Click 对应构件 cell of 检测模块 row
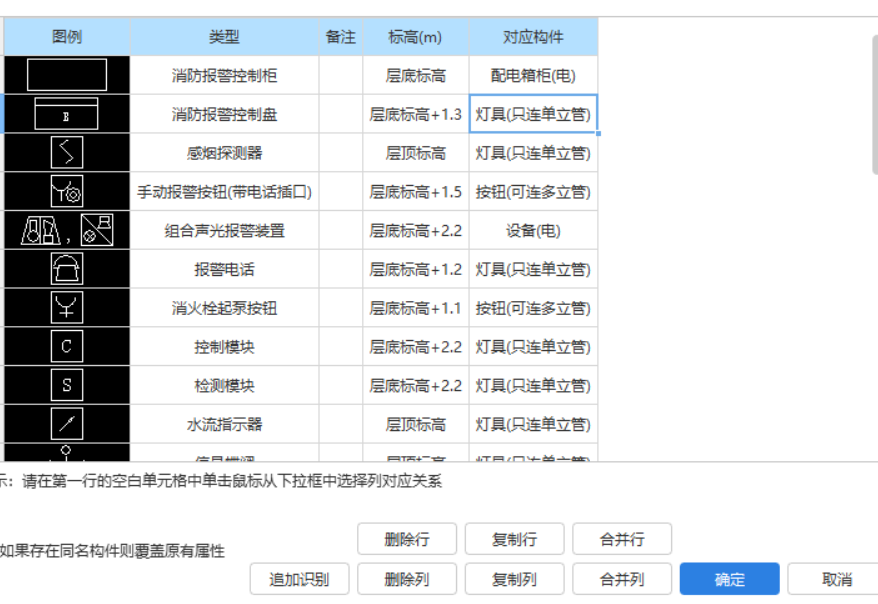Image resolution: width=878 pixels, height=604 pixels. (533, 385)
